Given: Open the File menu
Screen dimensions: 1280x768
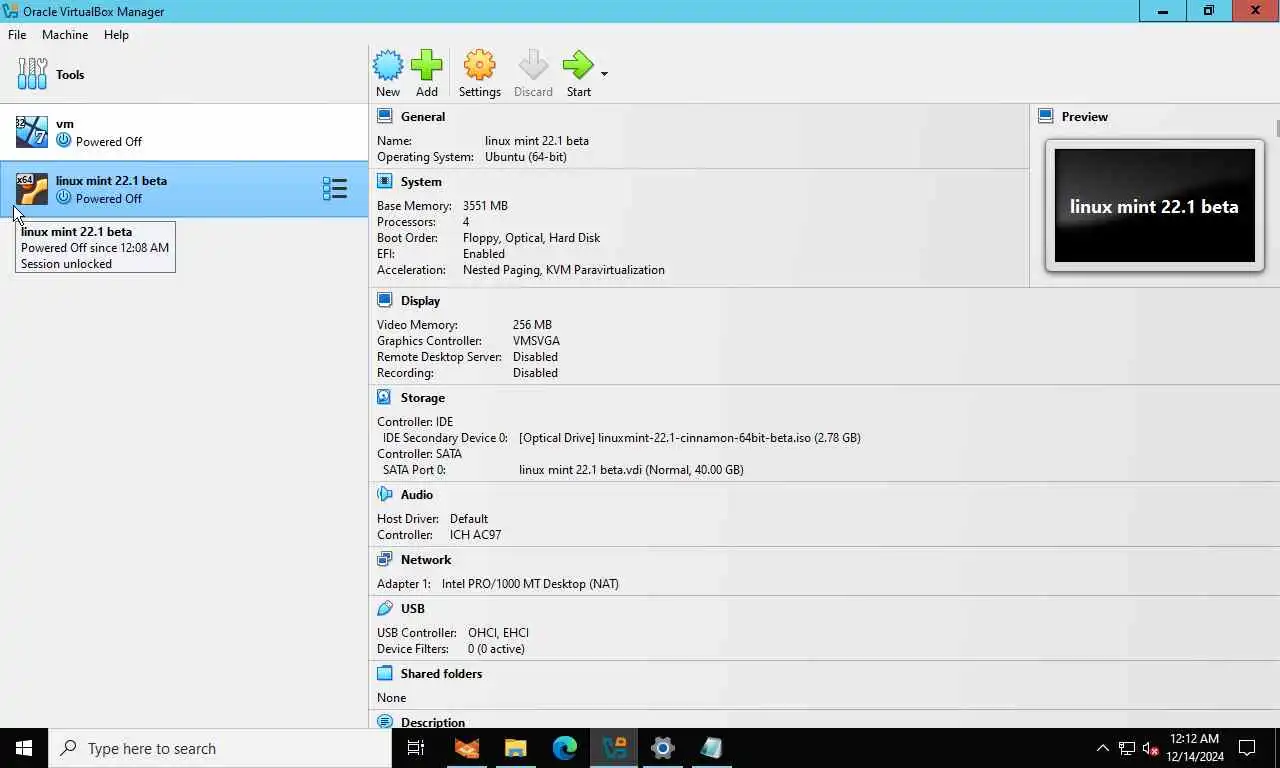Looking at the screenshot, I should [17, 34].
